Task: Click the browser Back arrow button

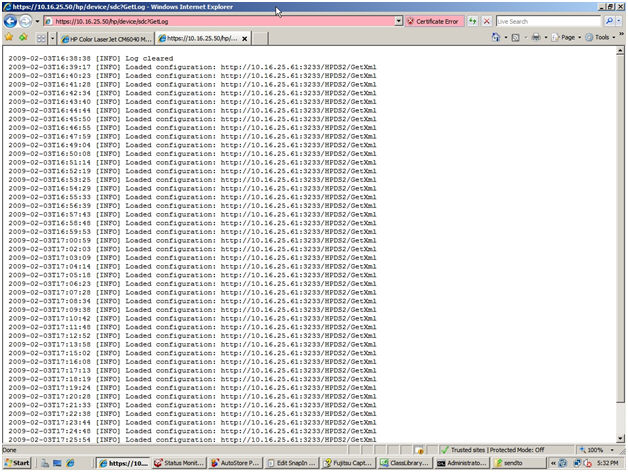Action: (x=10, y=21)
